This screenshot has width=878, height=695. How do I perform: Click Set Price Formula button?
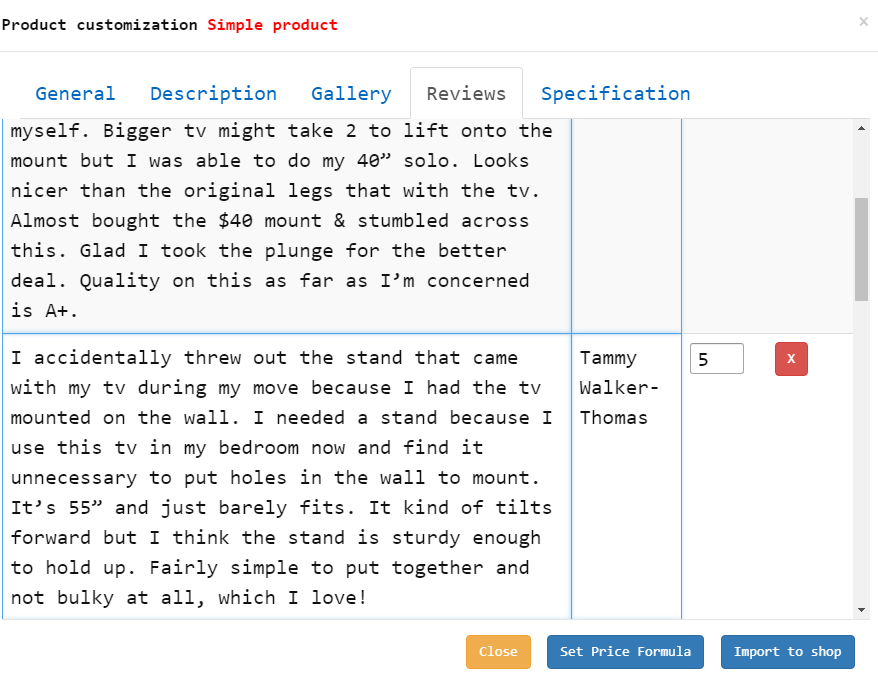625,651
